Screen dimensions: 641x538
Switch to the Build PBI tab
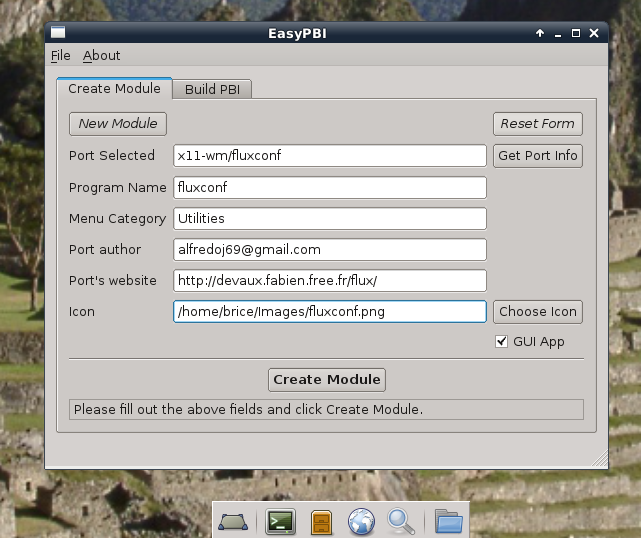[212, 89]
